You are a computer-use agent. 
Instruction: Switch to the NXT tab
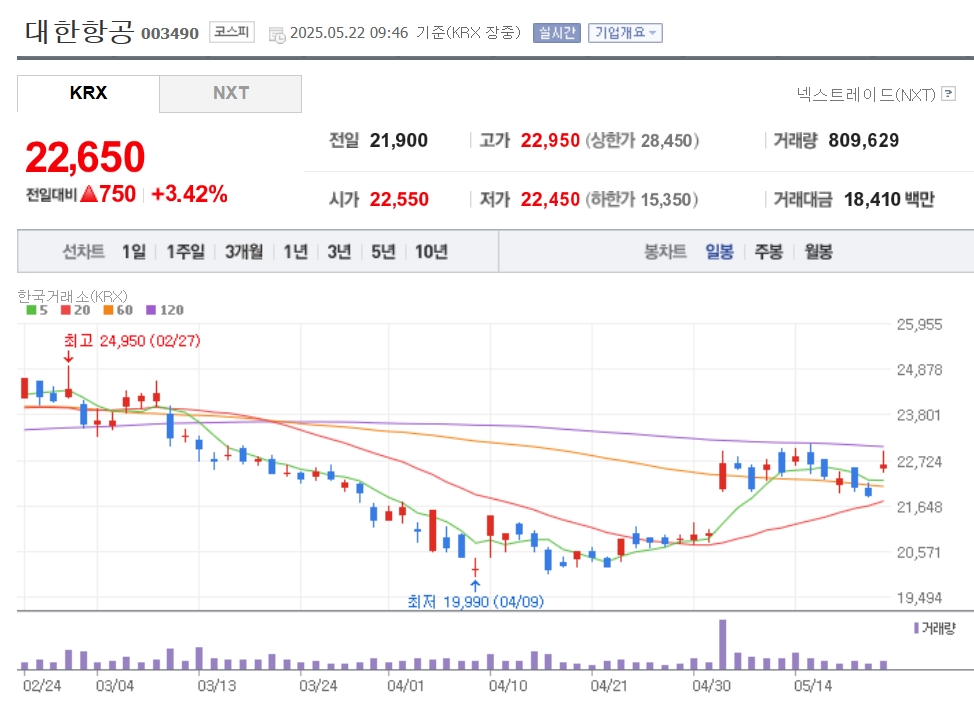coord(230,93)
